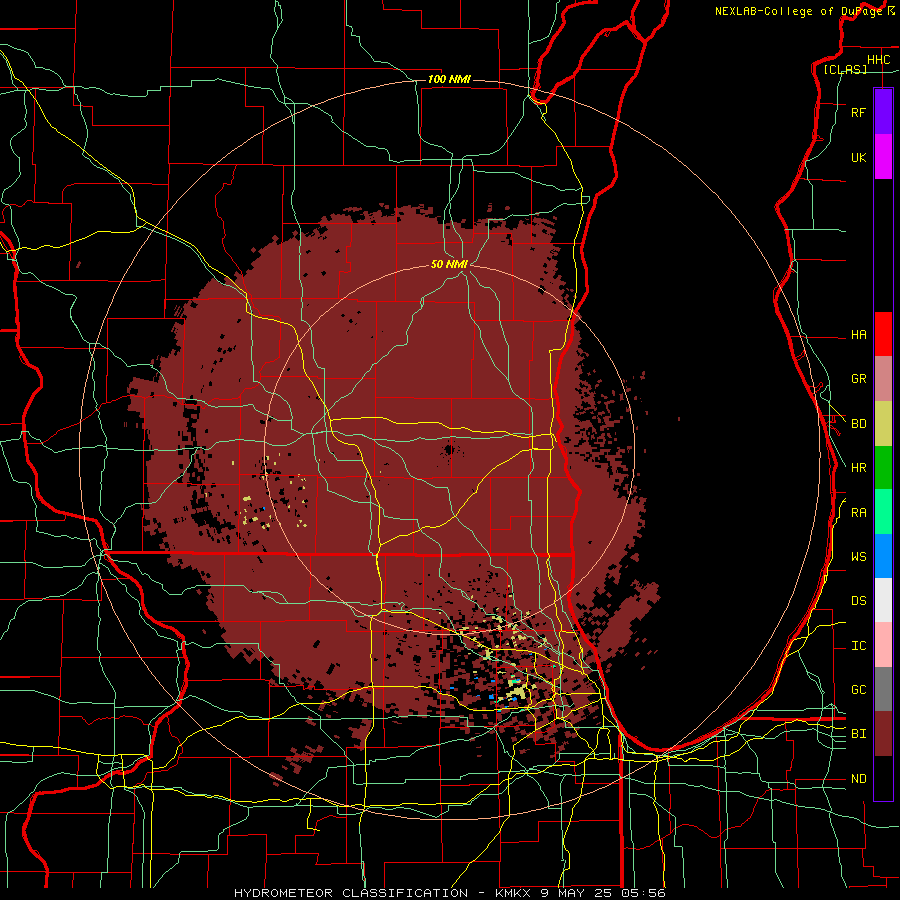The width and height of the screenshot is (900, 900).
Task: Click the BI dark red legend swatch
Action: coord(883,734)
